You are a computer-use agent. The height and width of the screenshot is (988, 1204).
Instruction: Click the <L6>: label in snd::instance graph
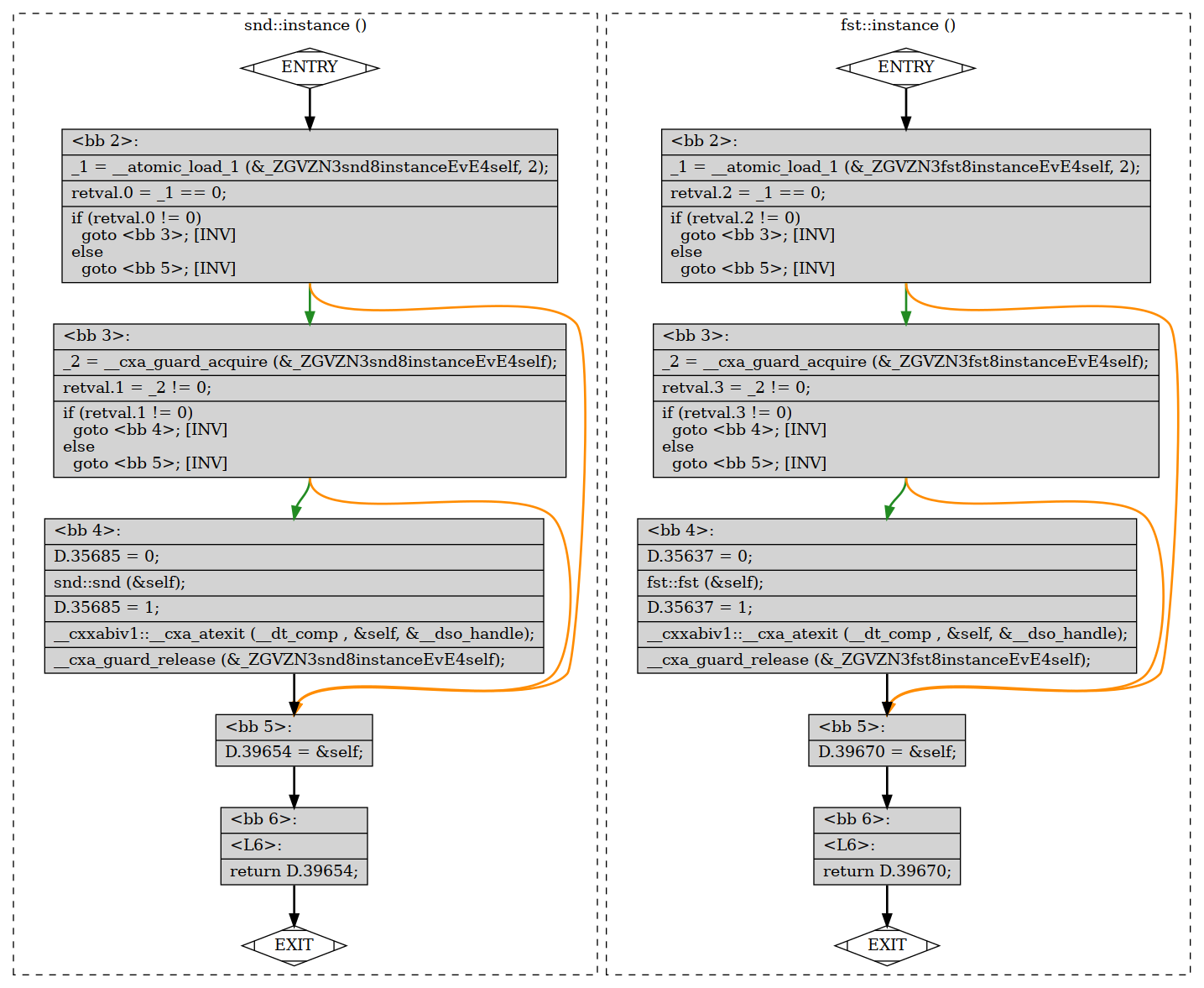point(294,845)
